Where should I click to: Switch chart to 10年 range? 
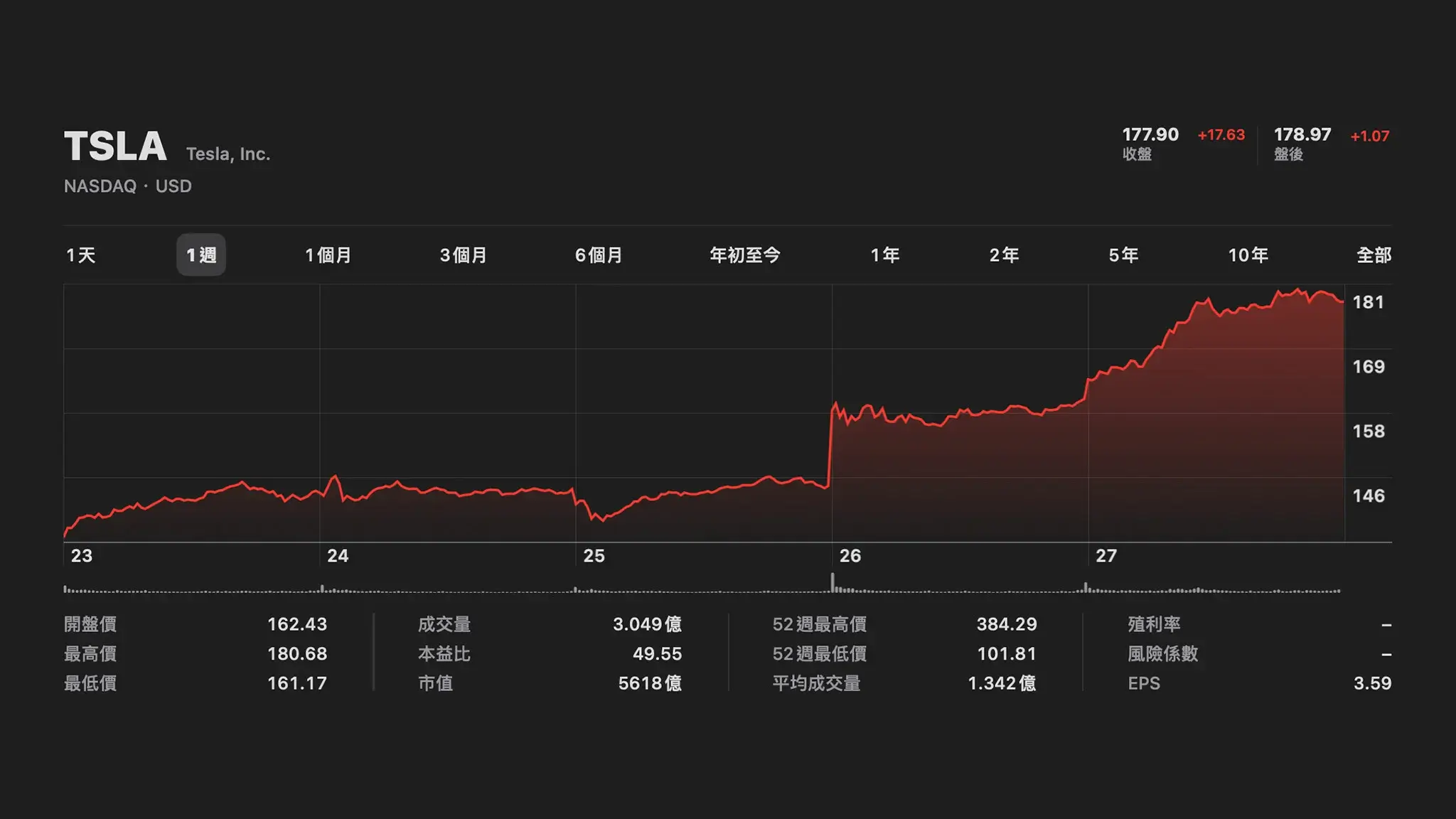pyautogui.click(x=1248, y=255)
